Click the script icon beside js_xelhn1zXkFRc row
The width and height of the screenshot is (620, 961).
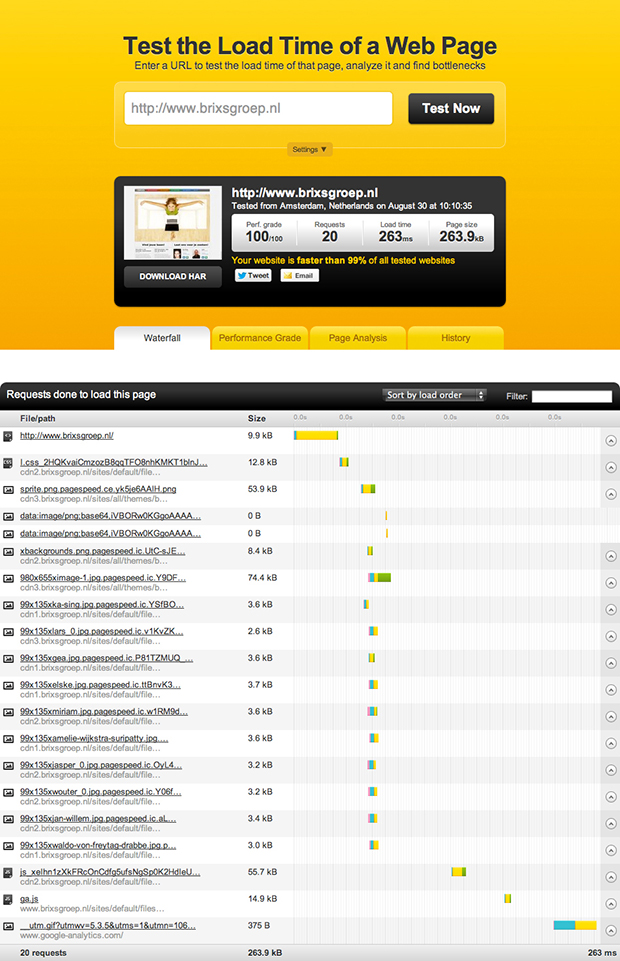[8, 873]
